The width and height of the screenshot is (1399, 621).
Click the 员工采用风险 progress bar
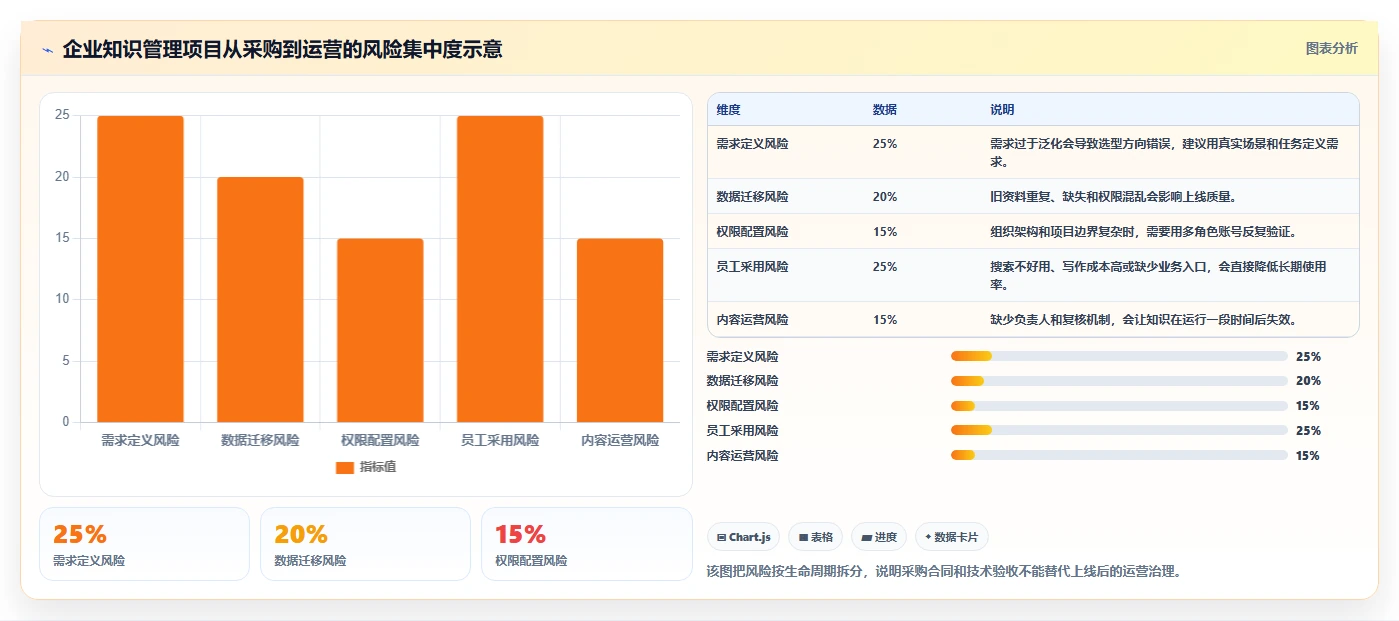coord(1119,431)
